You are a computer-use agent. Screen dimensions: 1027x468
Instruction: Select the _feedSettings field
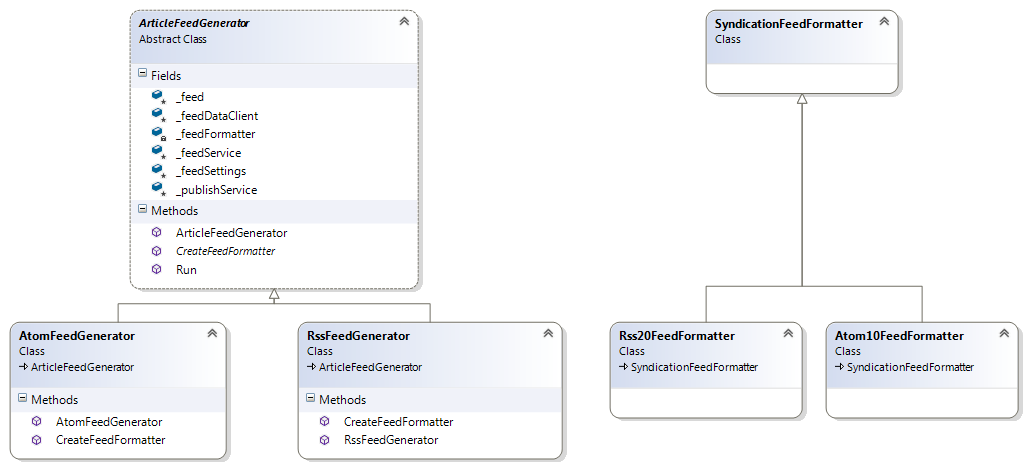pyautogui.click(x=210, y=171)
